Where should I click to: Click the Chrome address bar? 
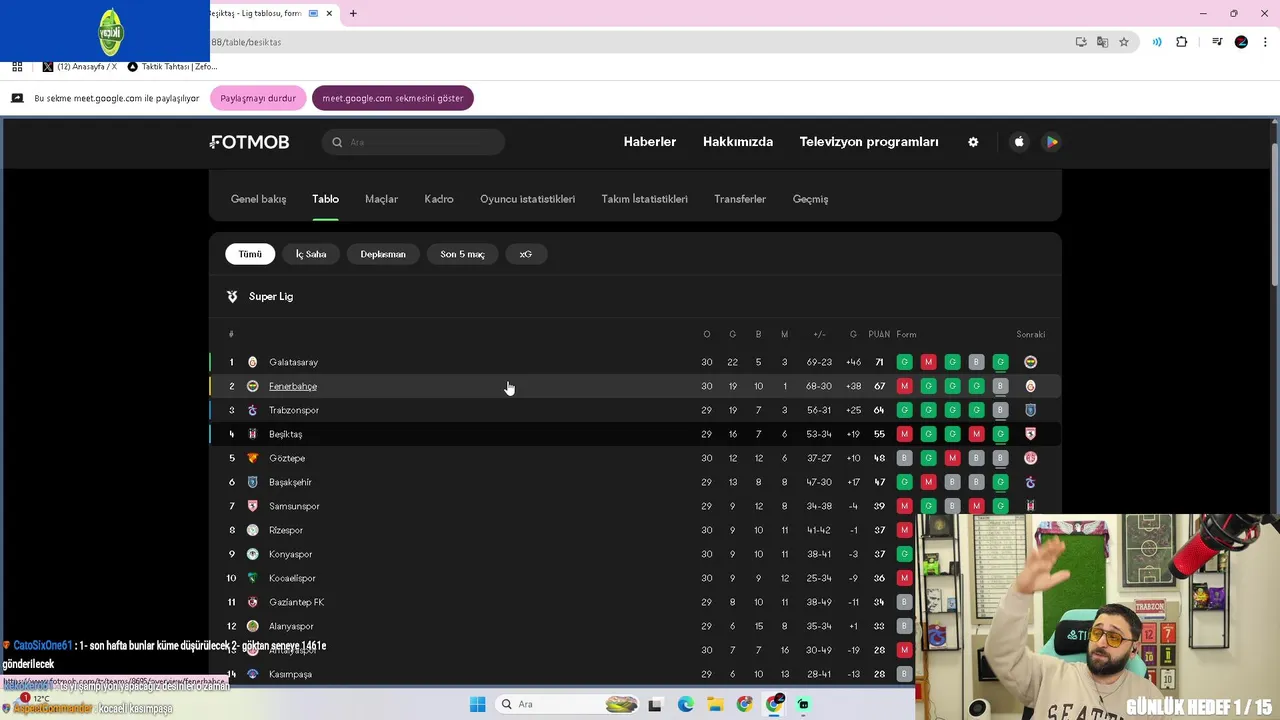(x=640, y=42)
